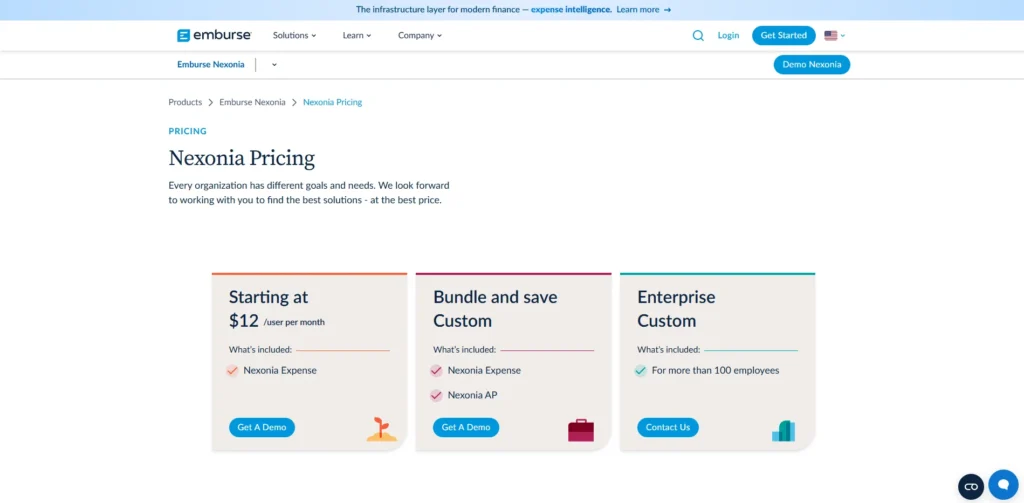1024x503 pixels.
Task: Click the arrow after Learn more
Action: 667,10
